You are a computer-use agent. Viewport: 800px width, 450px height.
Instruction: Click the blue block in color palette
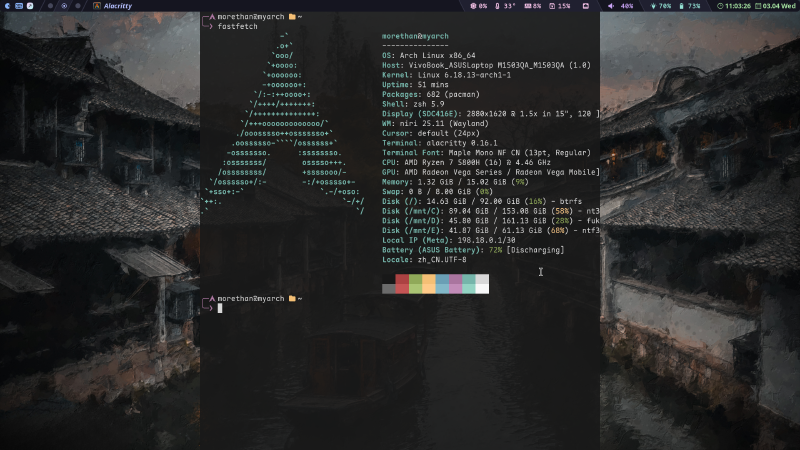(x=442, y=284)
